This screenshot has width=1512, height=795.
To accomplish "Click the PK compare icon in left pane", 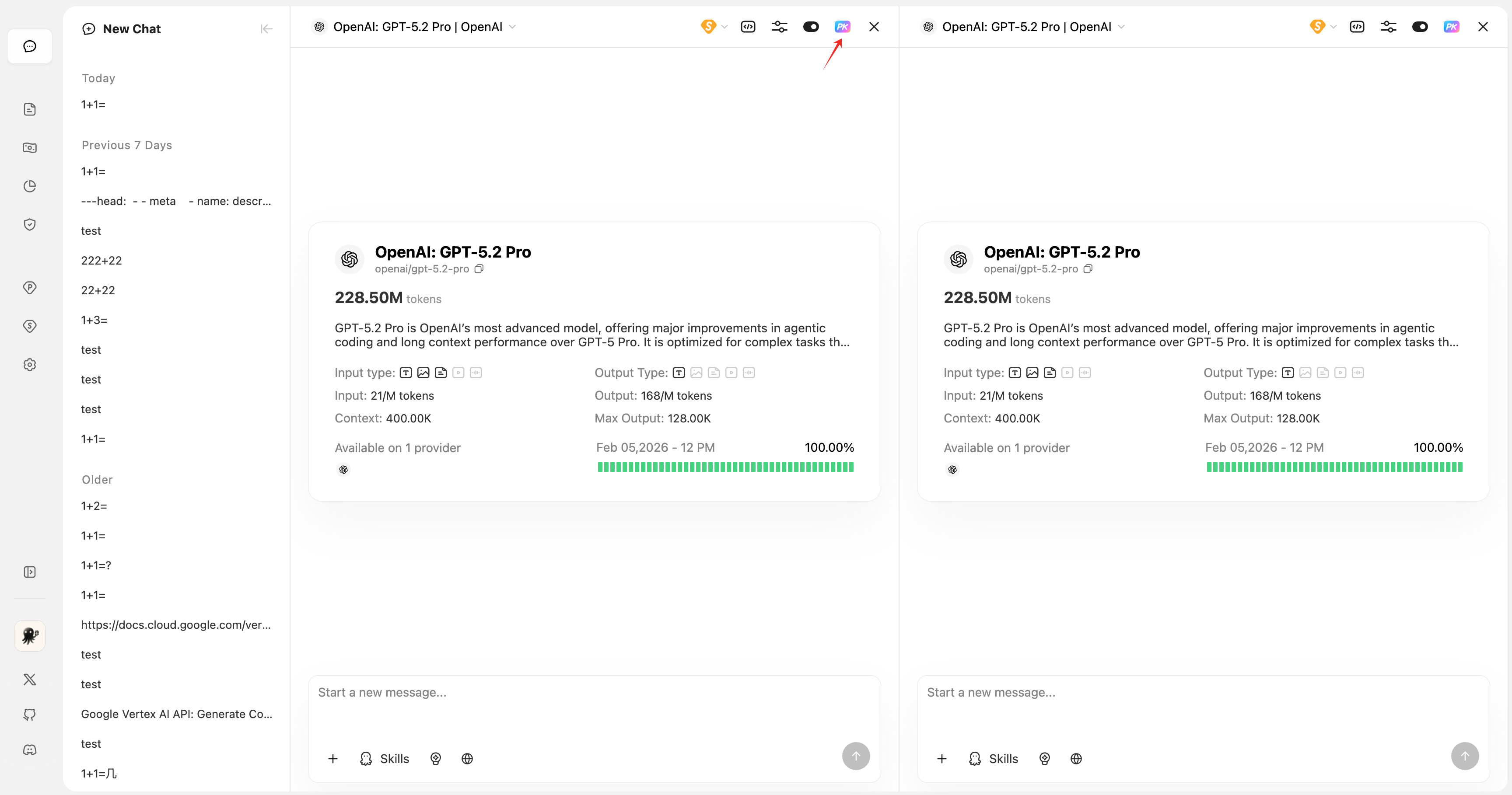I will [842, 27].
